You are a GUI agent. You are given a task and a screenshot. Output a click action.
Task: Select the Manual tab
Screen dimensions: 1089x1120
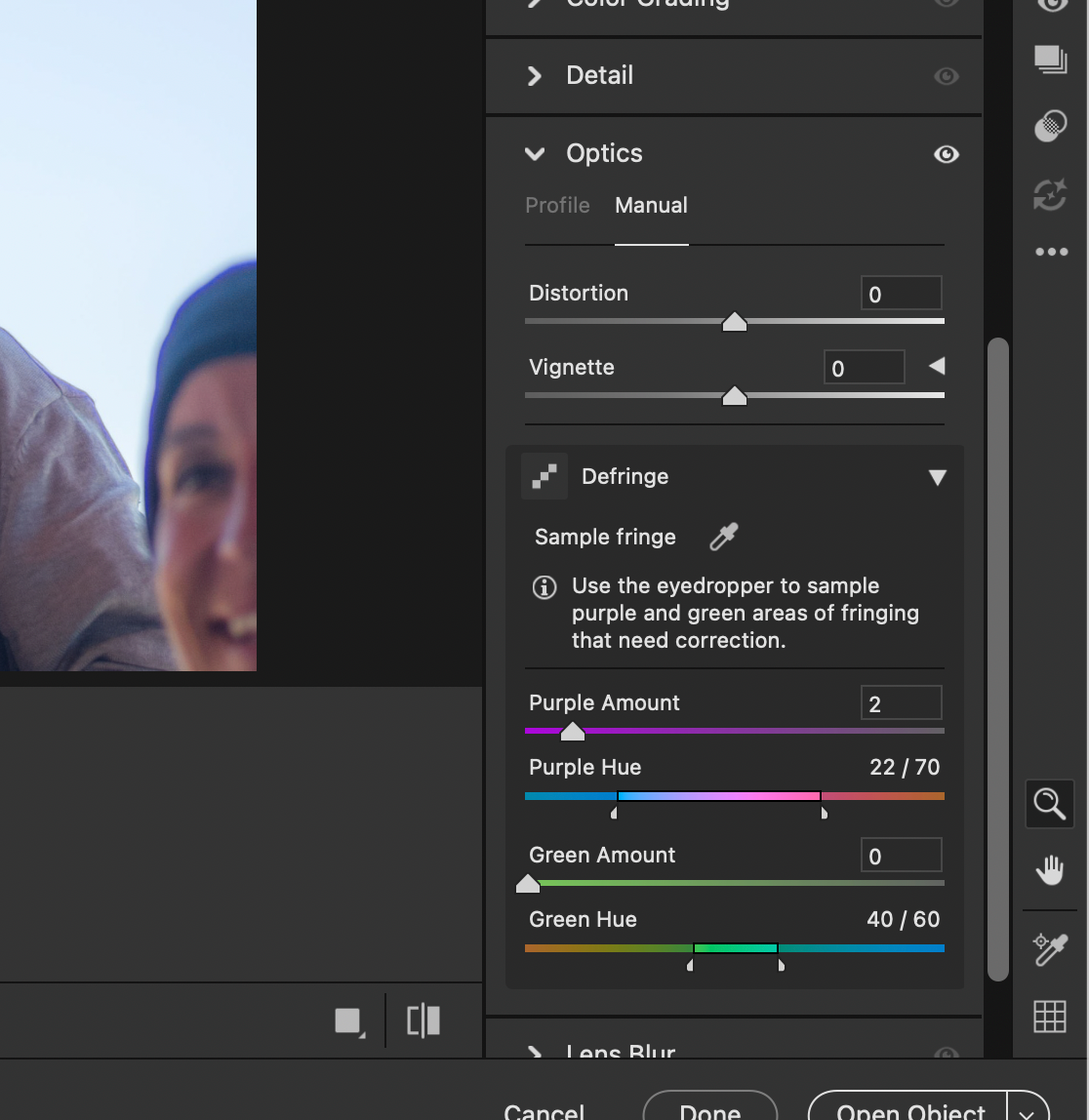pyautogui.click(x=651, y=206)
